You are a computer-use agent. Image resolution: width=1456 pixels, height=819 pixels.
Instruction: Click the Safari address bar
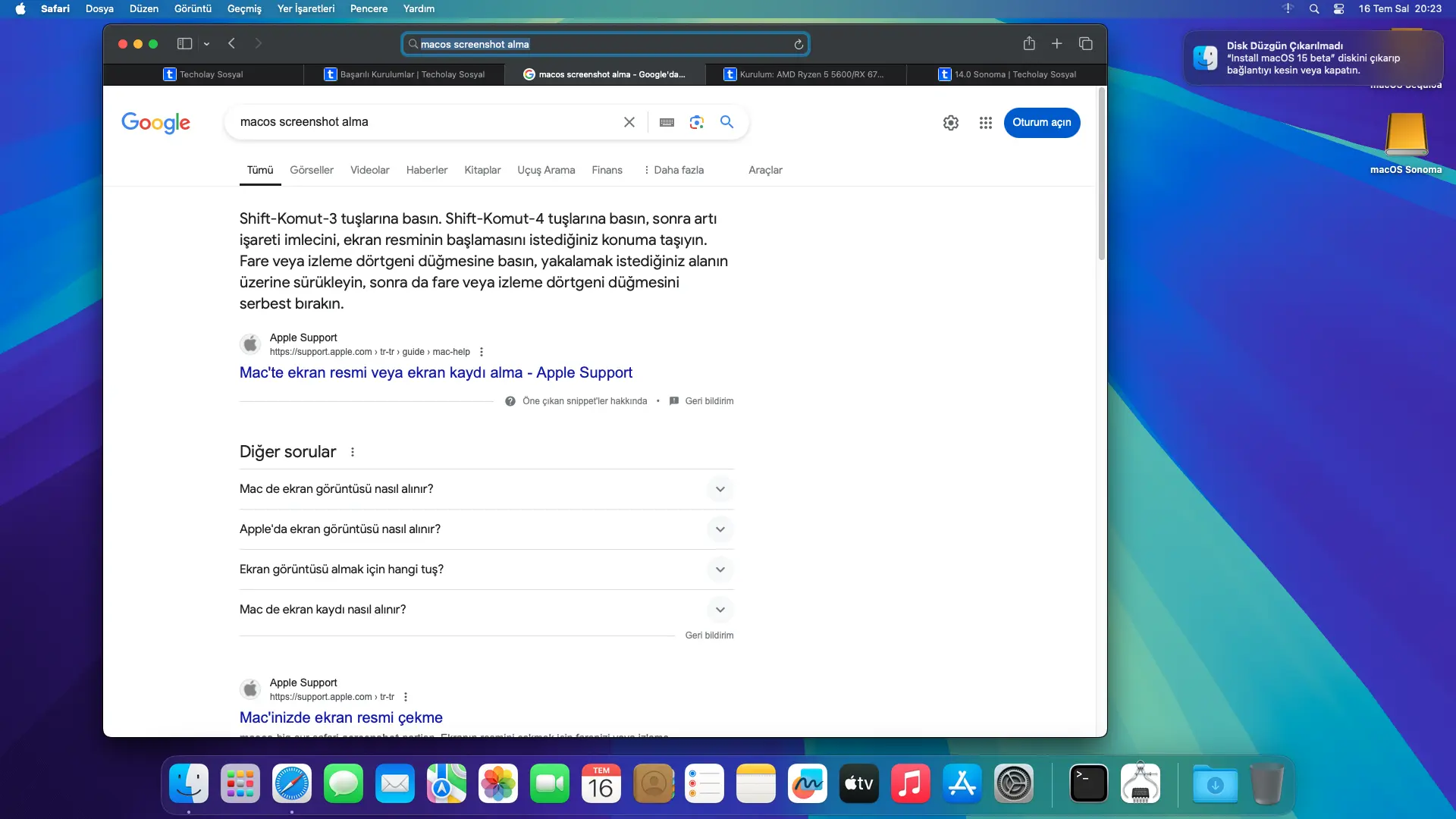point(605,44)
